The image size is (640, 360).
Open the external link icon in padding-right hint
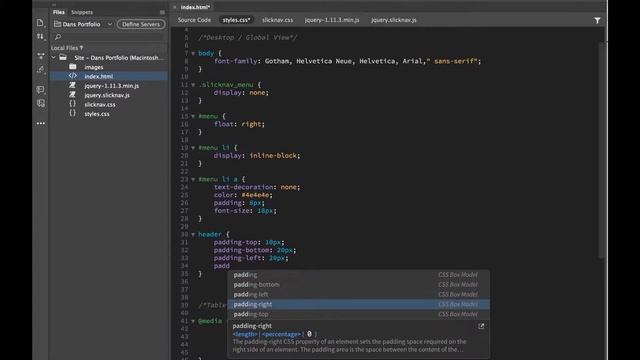click(x=481, y=326)
